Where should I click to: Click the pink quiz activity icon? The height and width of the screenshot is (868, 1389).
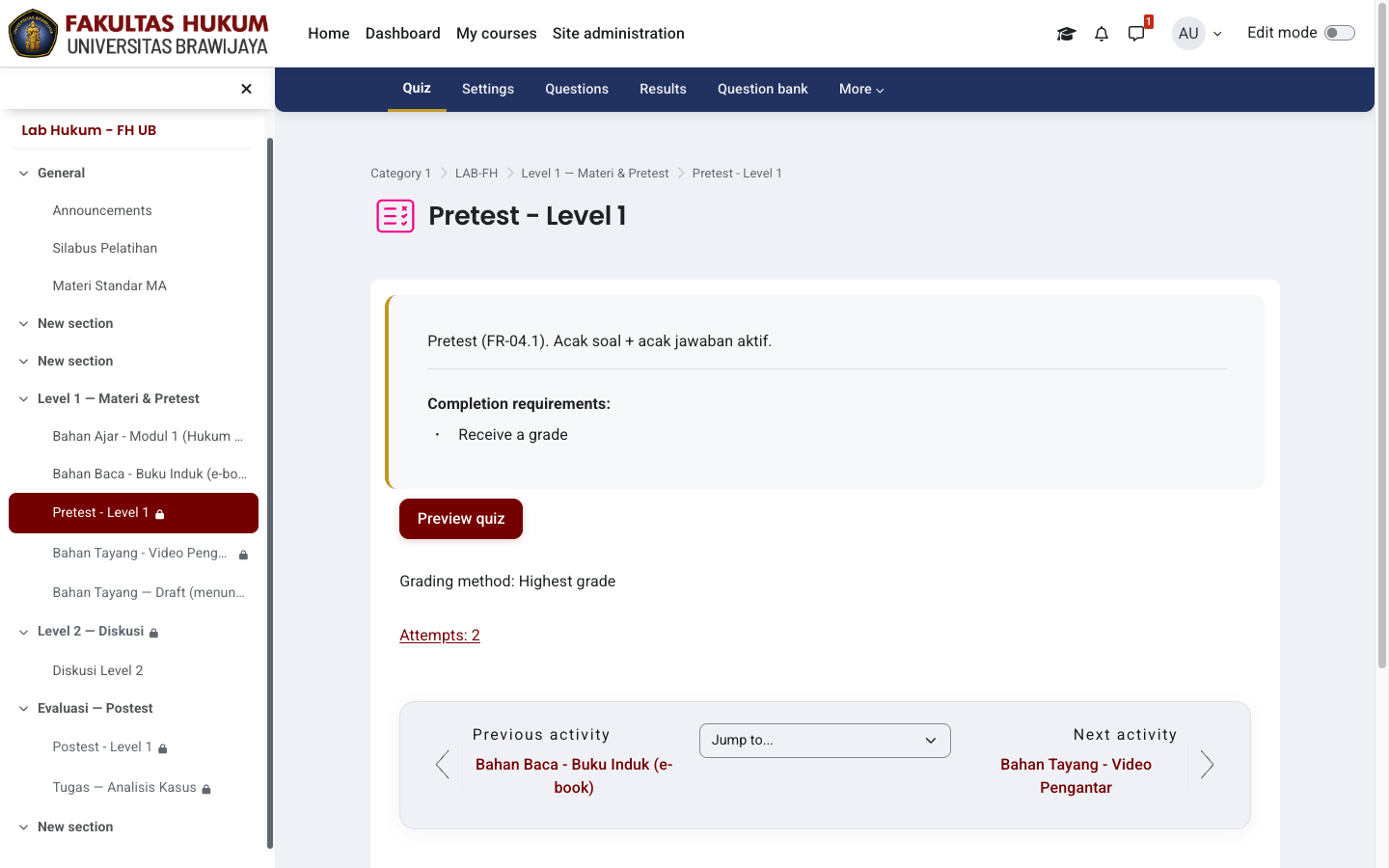pyautogui.click(x=395, y=216)
